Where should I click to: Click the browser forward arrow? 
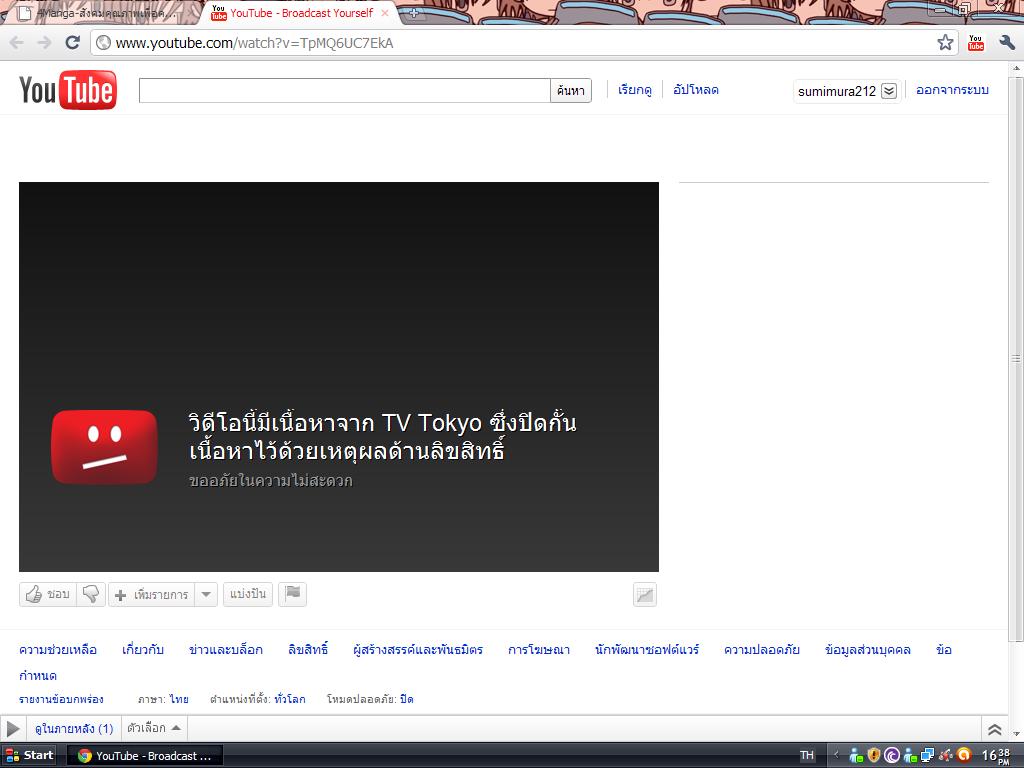coord(44,43)
